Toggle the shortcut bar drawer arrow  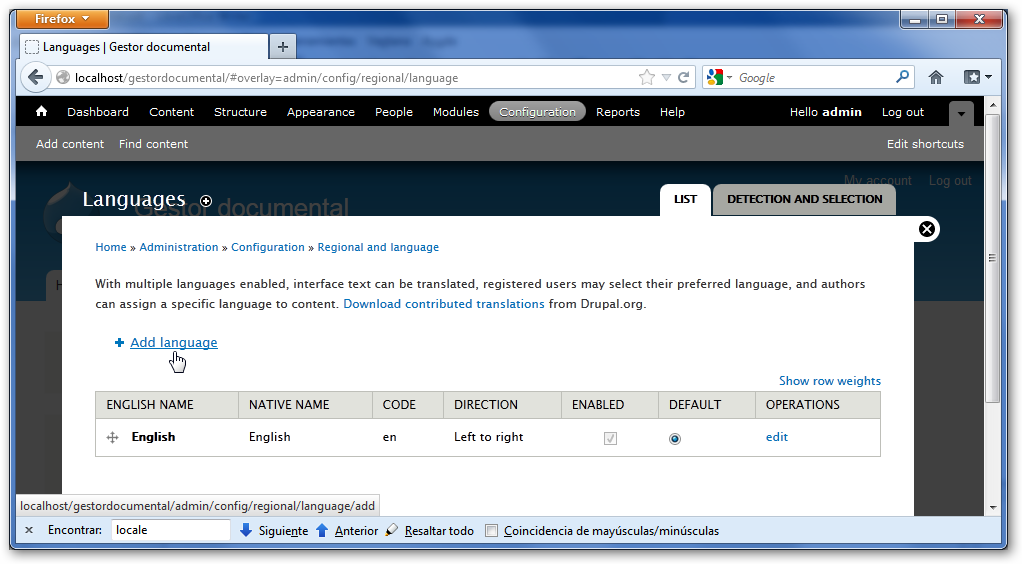click(960, 113)
